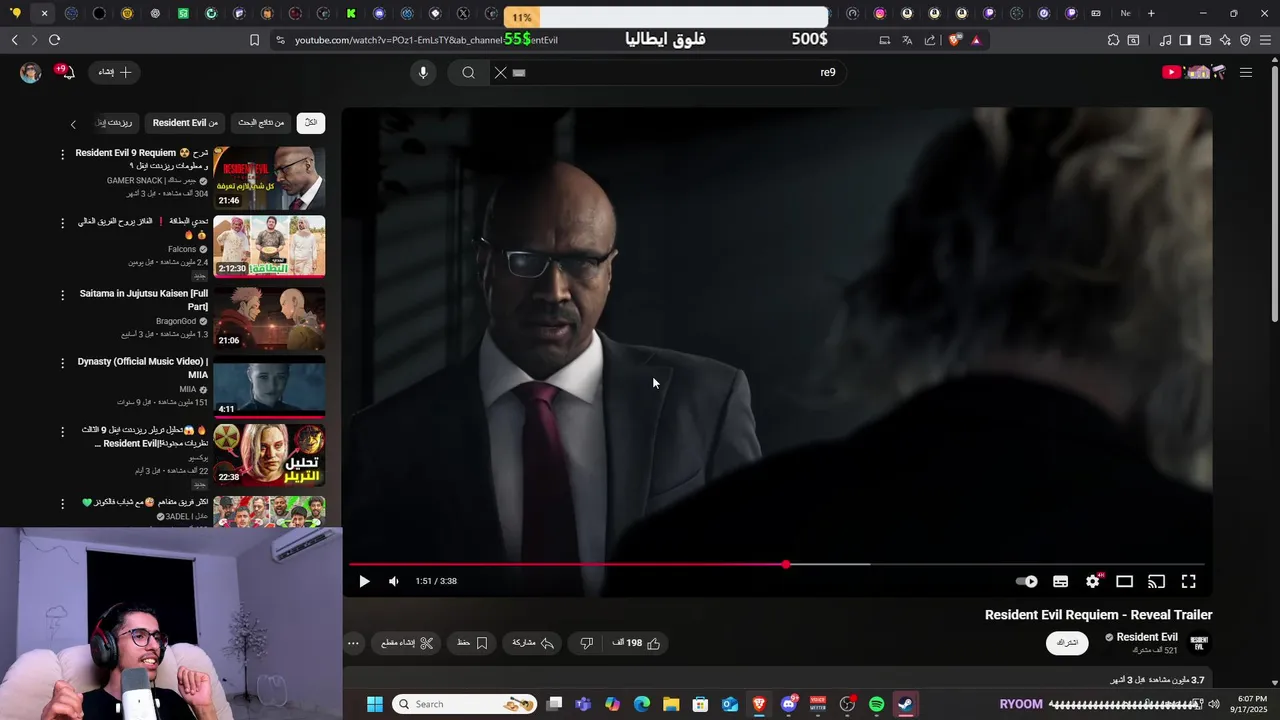Select the من نتائج البحث filter chip
Viewport: 1280px width, 720px height.
261,123
